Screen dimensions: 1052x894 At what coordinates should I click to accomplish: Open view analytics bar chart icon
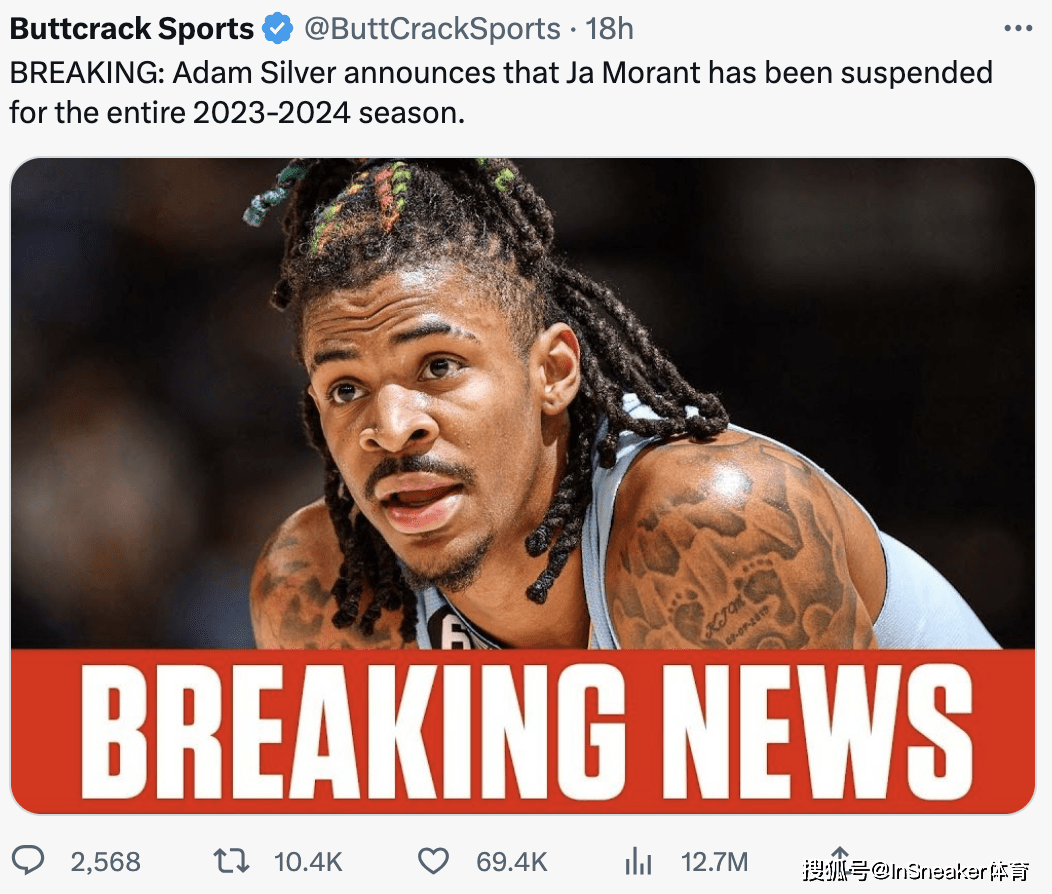(x=638, y=861)
